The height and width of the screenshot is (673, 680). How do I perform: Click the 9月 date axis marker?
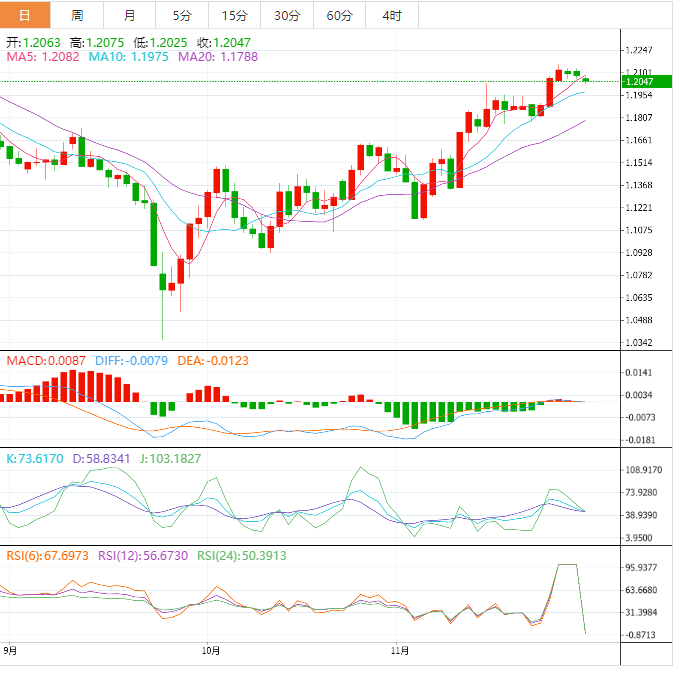(10, 650)
